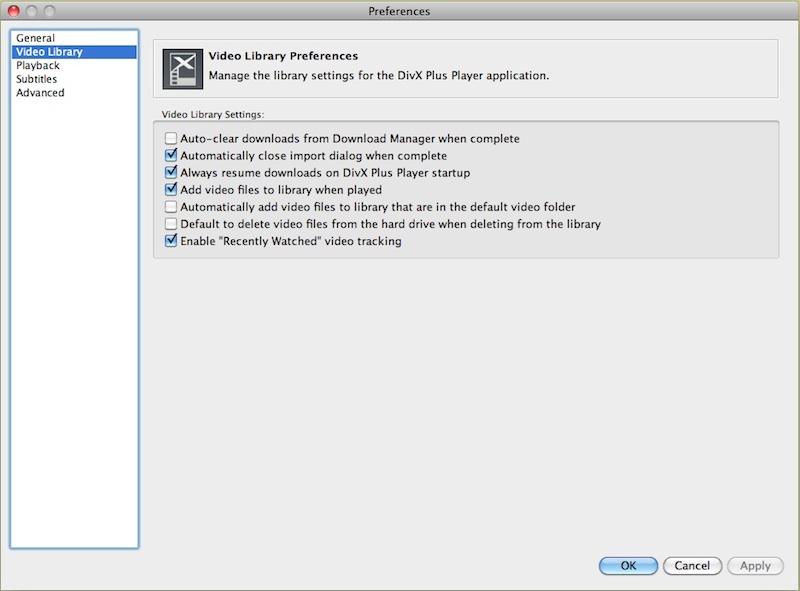
Task: Click Cancel to discard changes
Action: pos(692,566)
